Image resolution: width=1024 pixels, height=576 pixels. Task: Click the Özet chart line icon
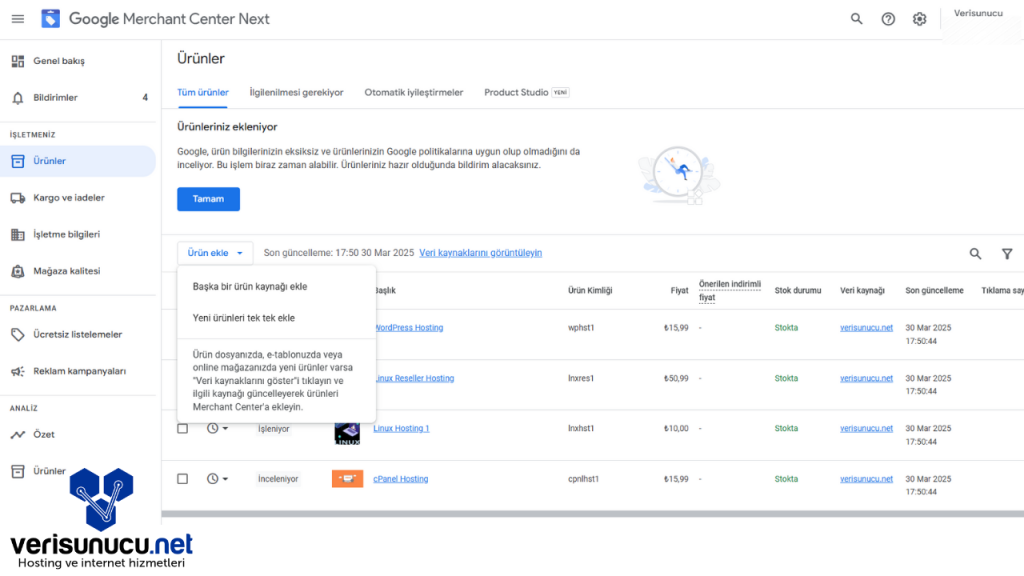tap(18, 434)
